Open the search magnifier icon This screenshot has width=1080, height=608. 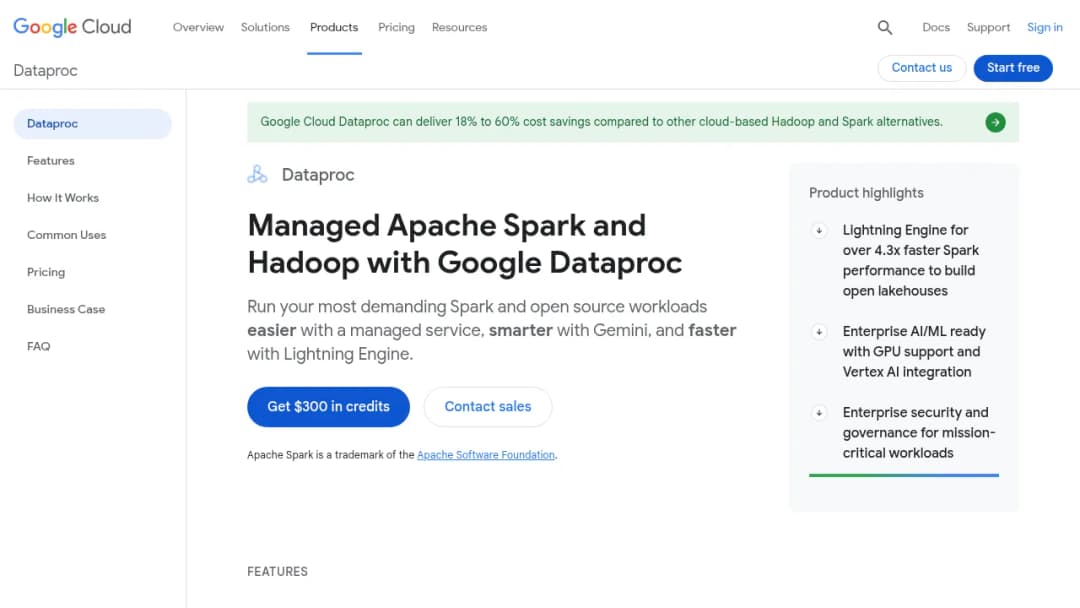click(x=884, y=28)
